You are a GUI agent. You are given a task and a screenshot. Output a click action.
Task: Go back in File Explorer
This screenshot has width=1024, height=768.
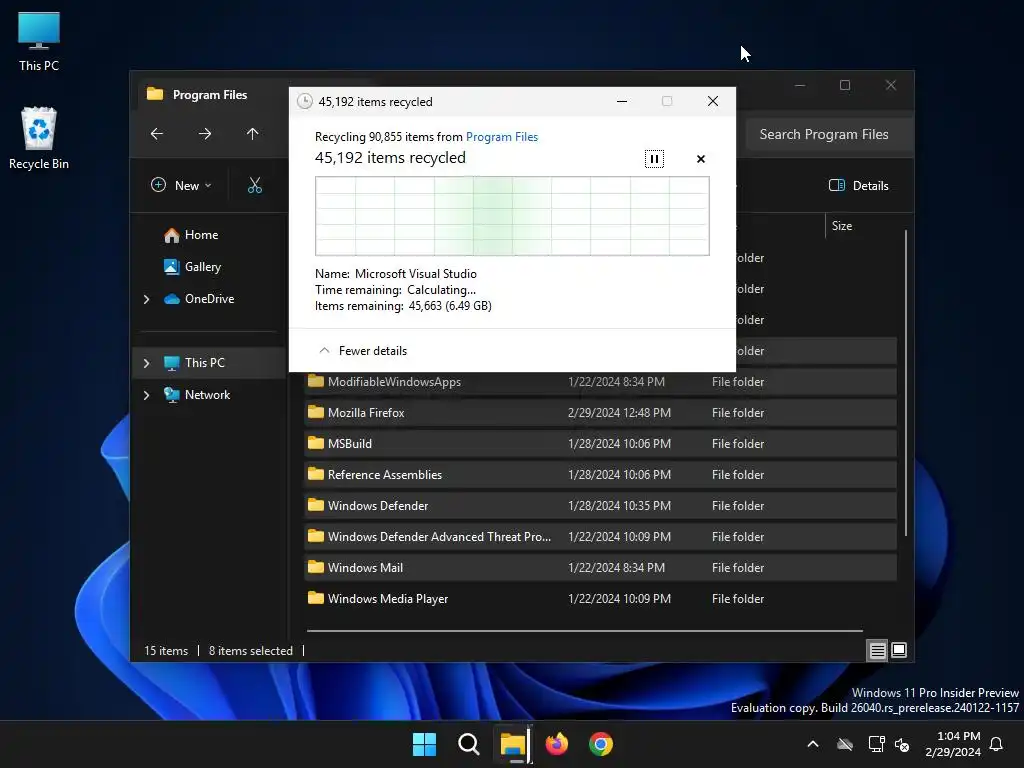pos(157,134)
